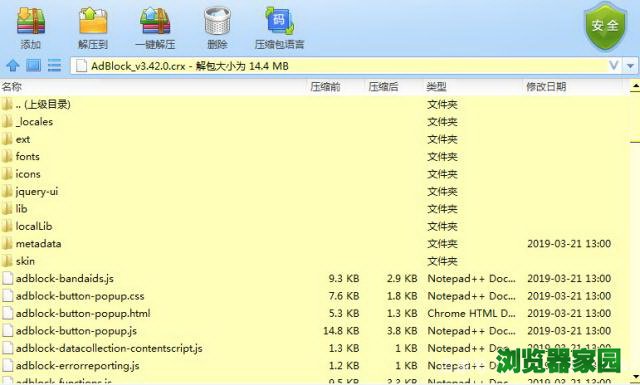Switch to icon view mode
640x385 pixels.
[x=33, y=65]
